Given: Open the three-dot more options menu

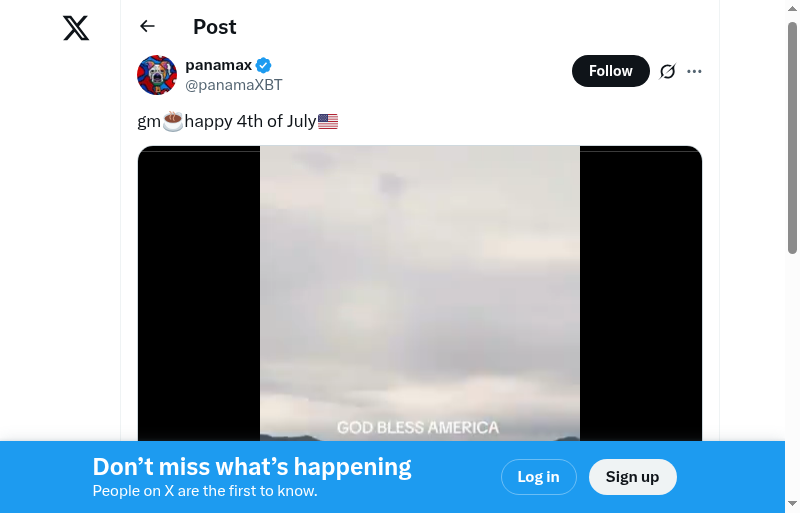Looking at the screenshot, I should [x=694, y=71].
